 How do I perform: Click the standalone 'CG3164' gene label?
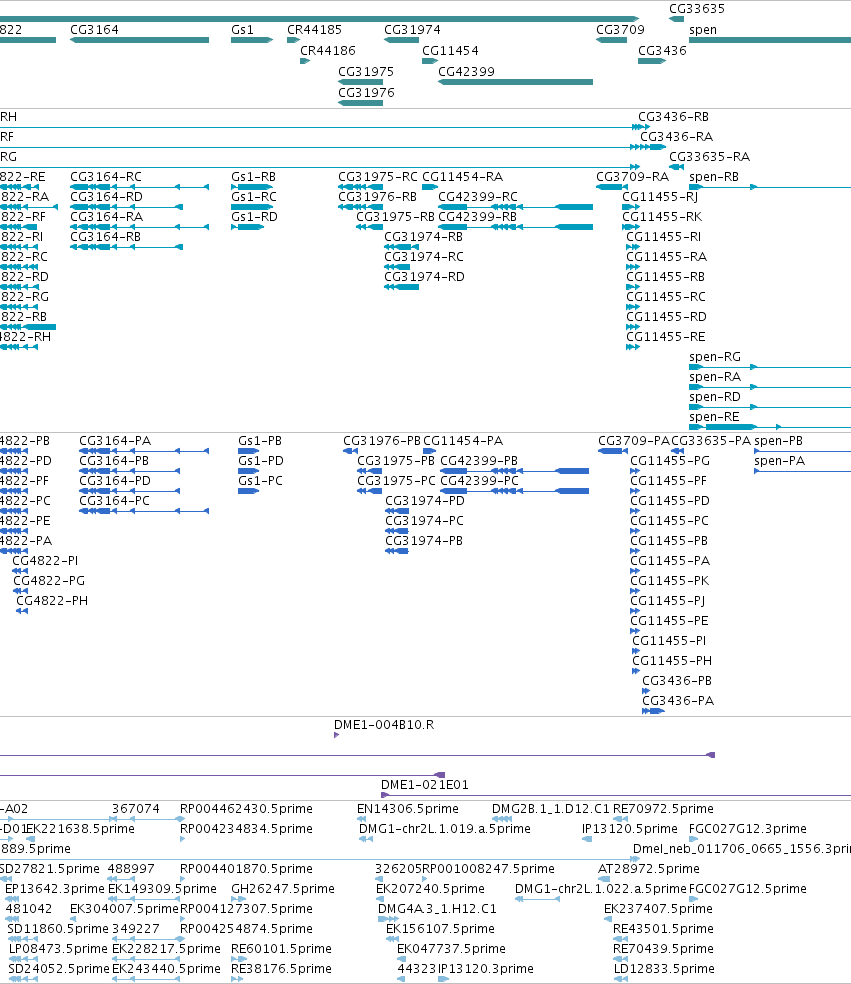[94, 30]
